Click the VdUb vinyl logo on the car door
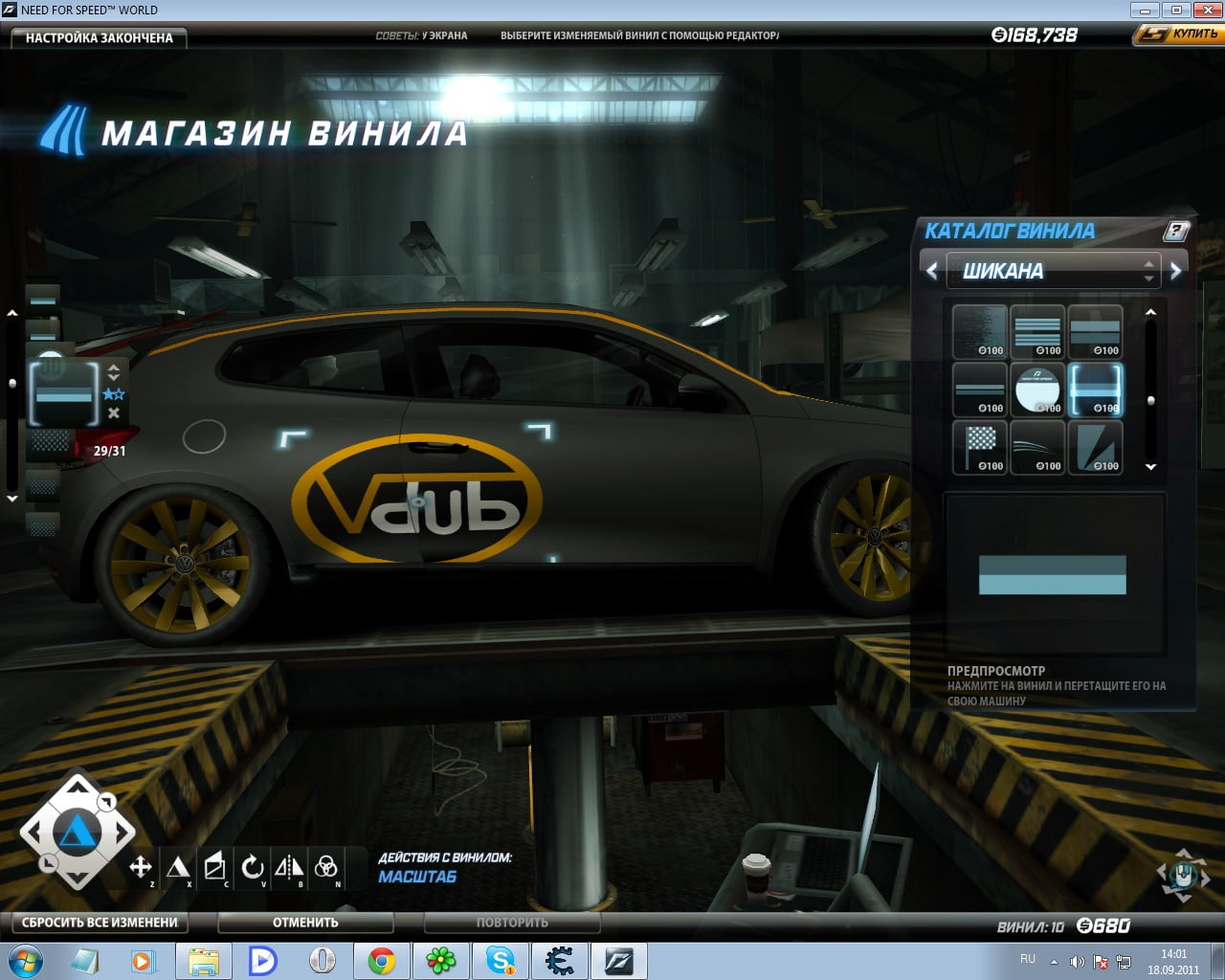Viewport: 1225px width, 980px height. [416, 500]
